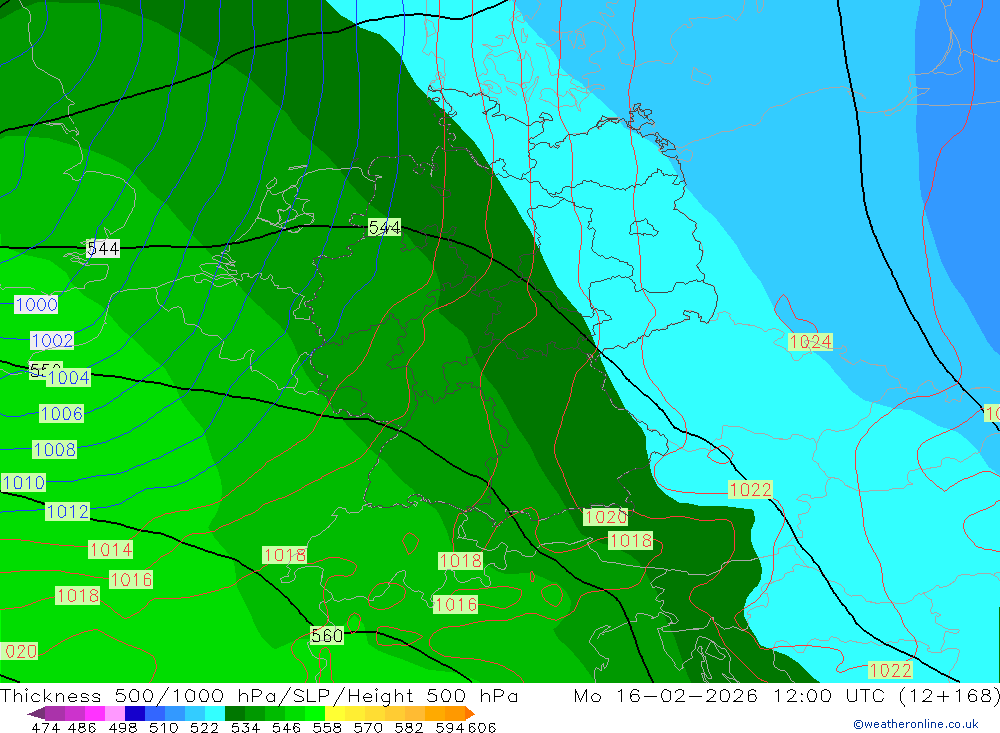Click the 498 legend value

[121, 727]
